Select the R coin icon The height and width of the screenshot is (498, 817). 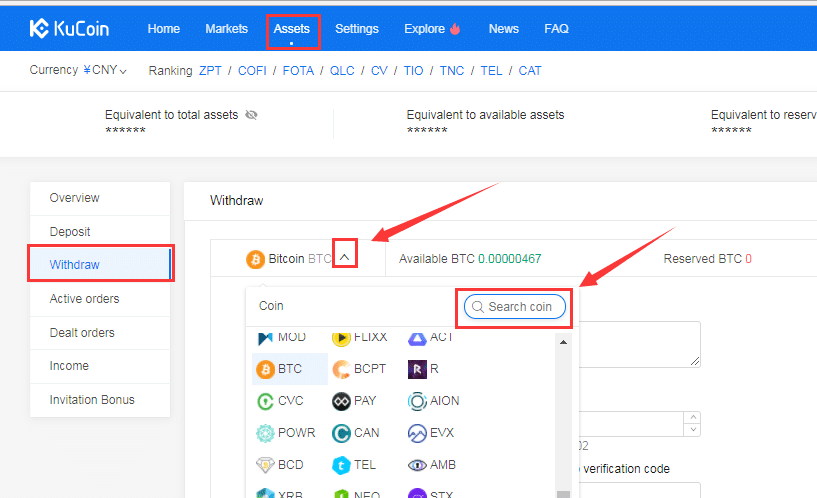(417, 369)
